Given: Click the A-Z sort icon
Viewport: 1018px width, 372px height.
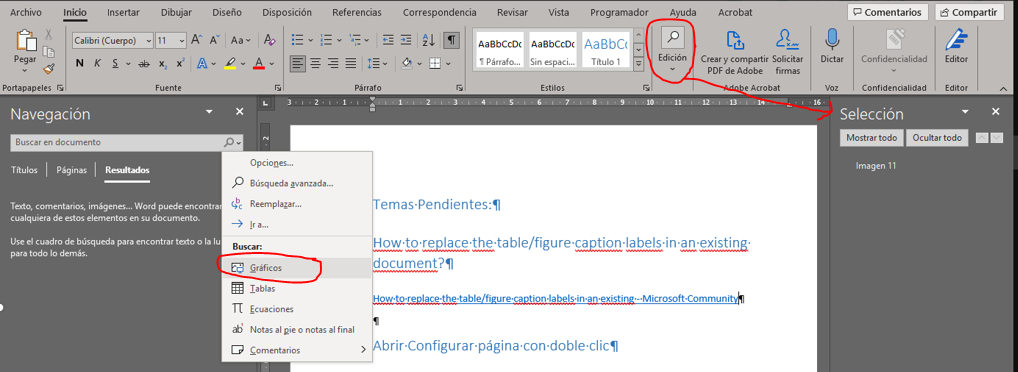Looking at the screenshot, I should (x=428, y=40).
